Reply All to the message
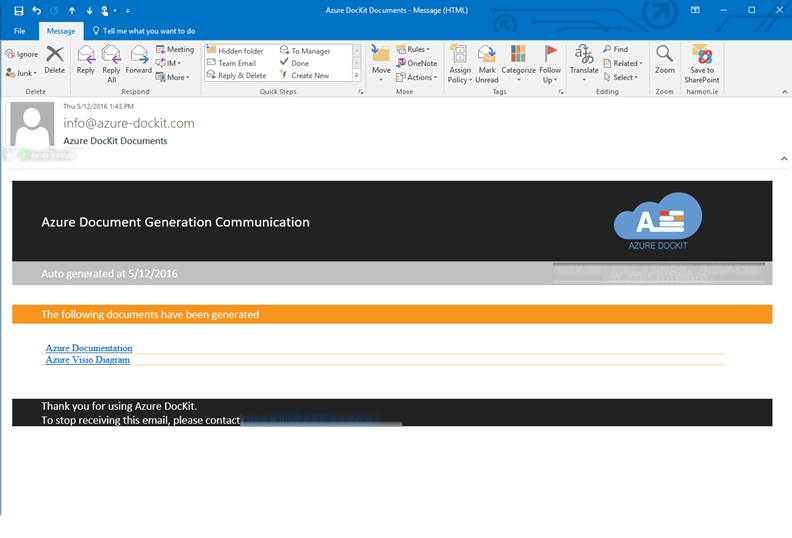This screenshot has width=792, height=538. pos(111,64)
